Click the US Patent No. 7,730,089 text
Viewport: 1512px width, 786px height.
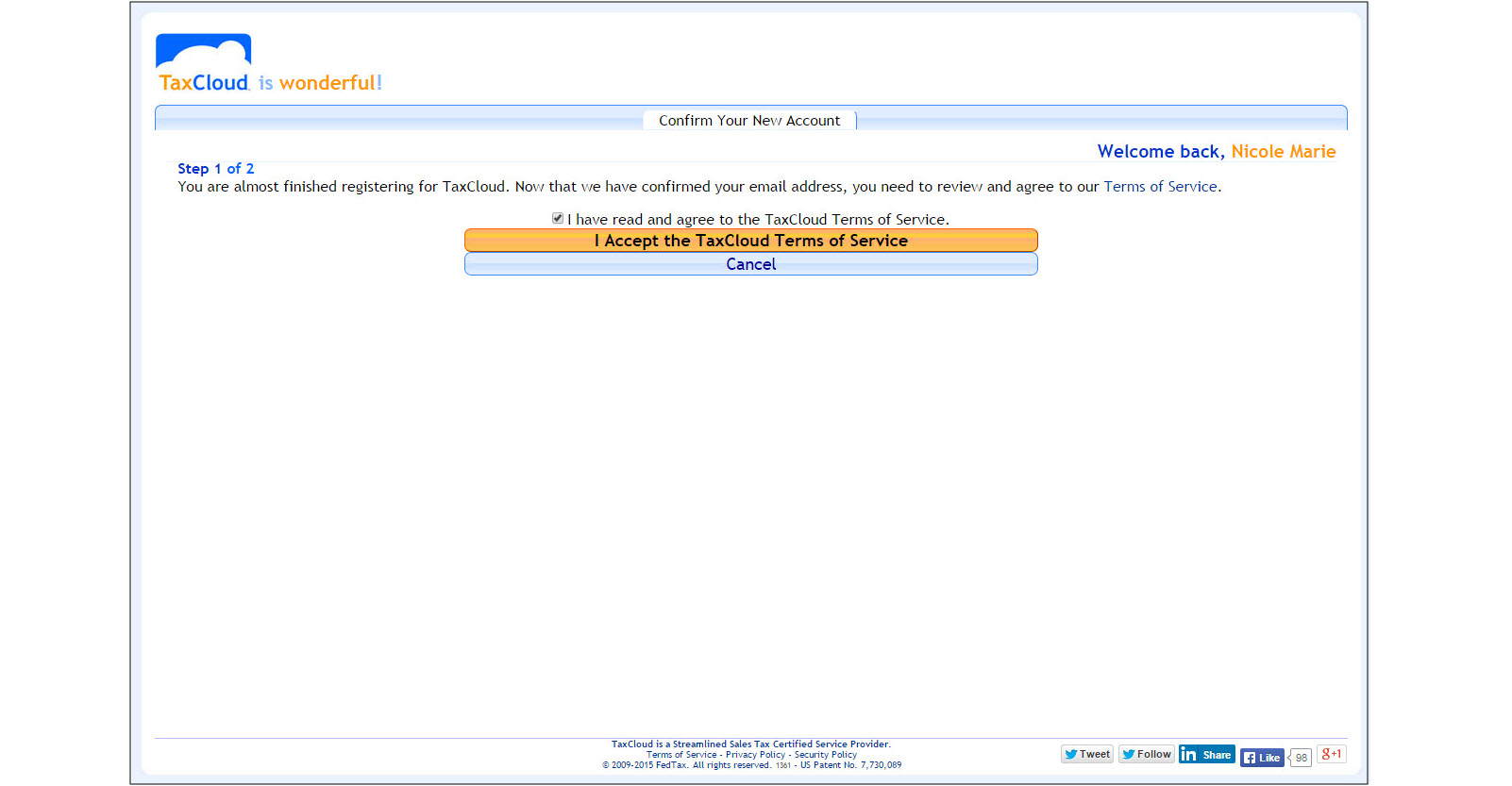850,765
